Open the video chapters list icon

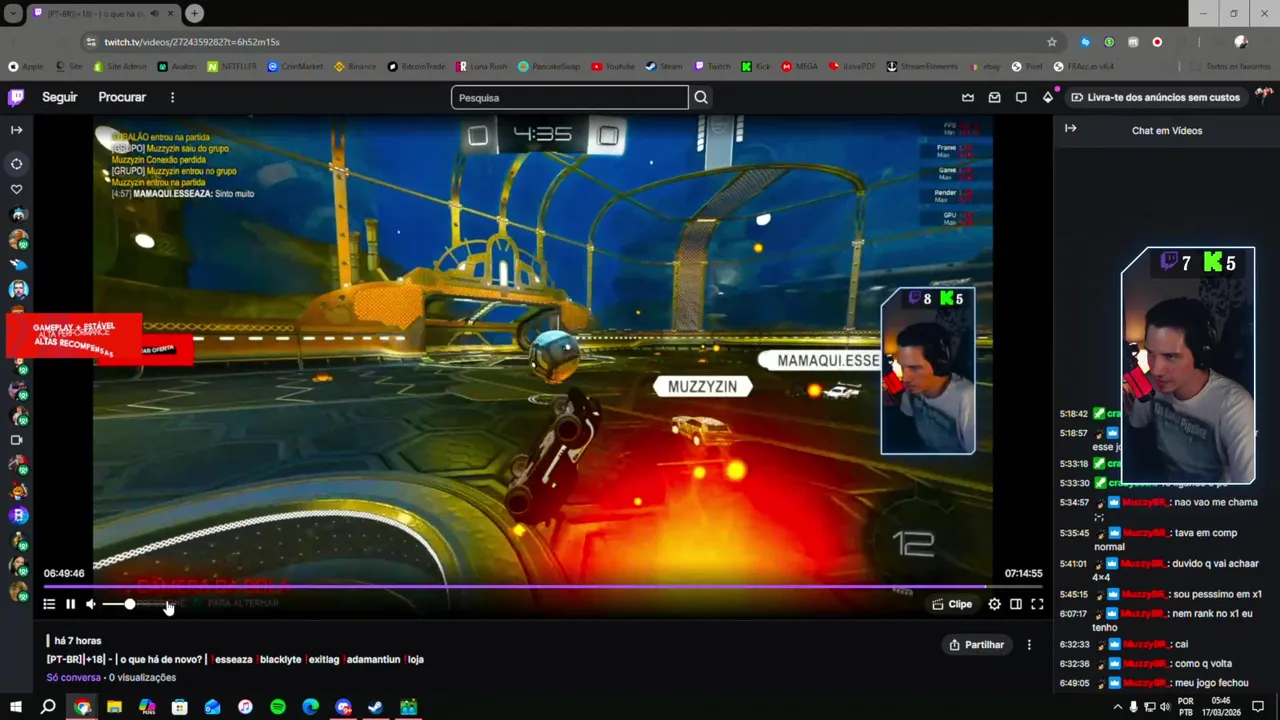49,604
